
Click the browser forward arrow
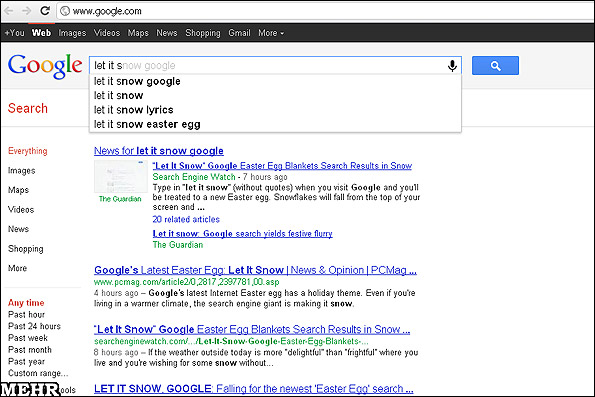point(26,11)
